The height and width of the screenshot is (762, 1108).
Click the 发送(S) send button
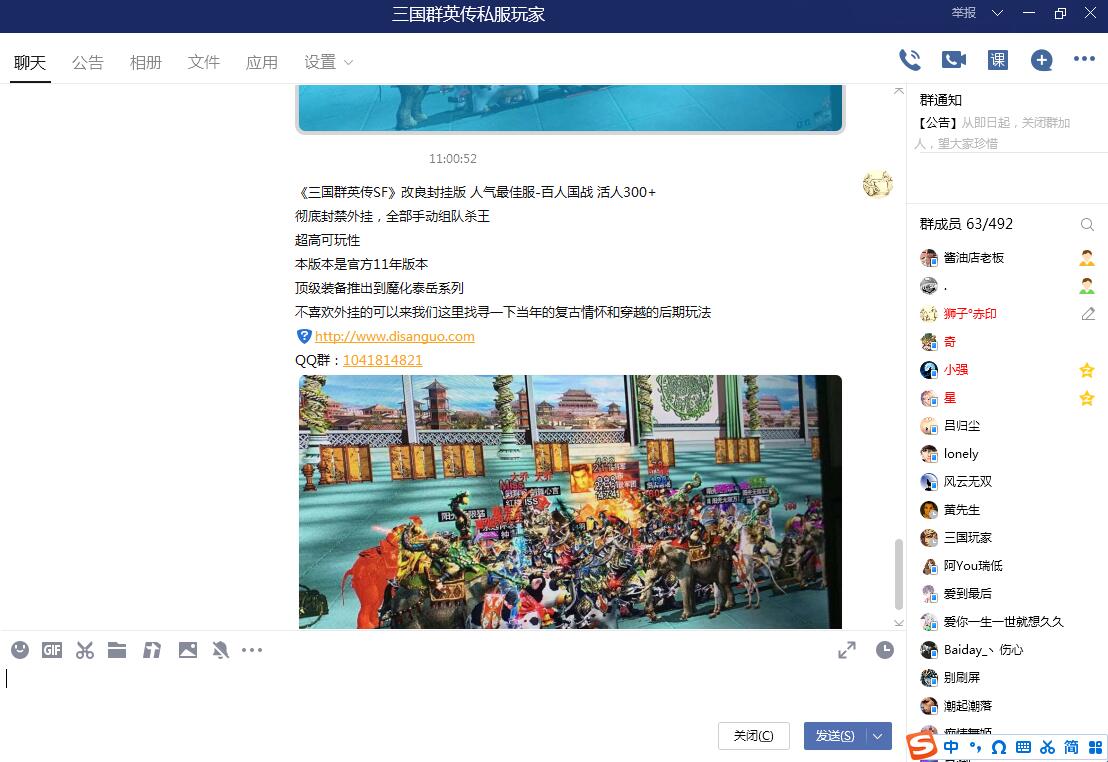pos(835,736)
